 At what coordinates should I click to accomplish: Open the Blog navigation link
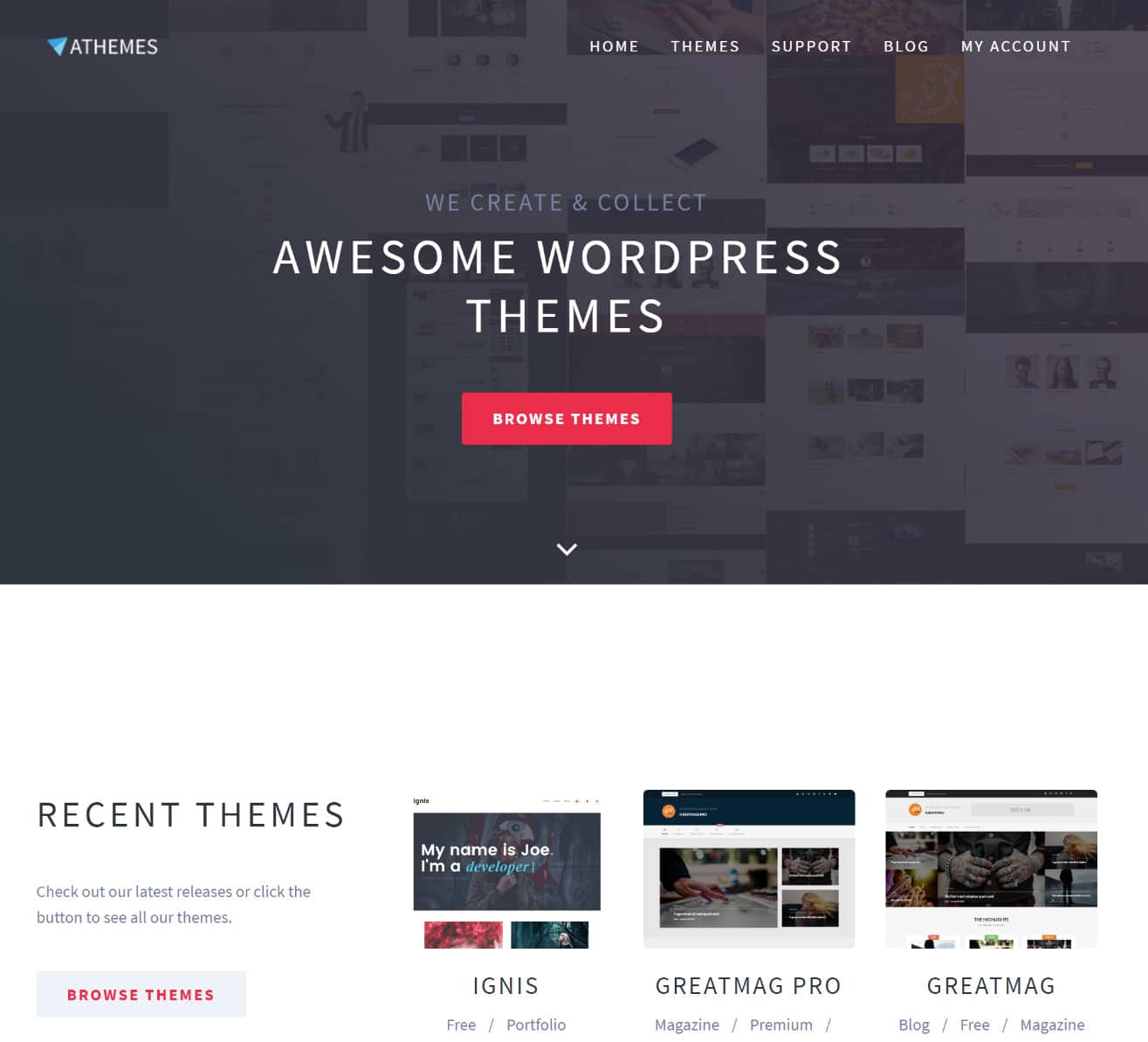(905, 46)
